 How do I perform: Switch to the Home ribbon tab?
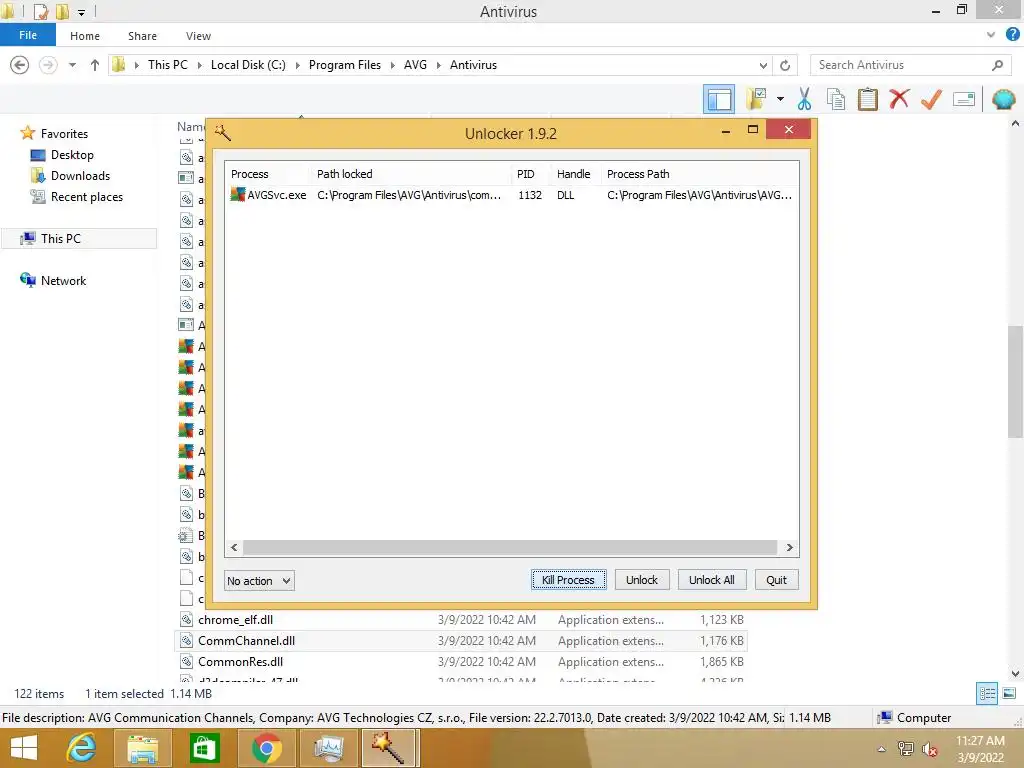85,36
